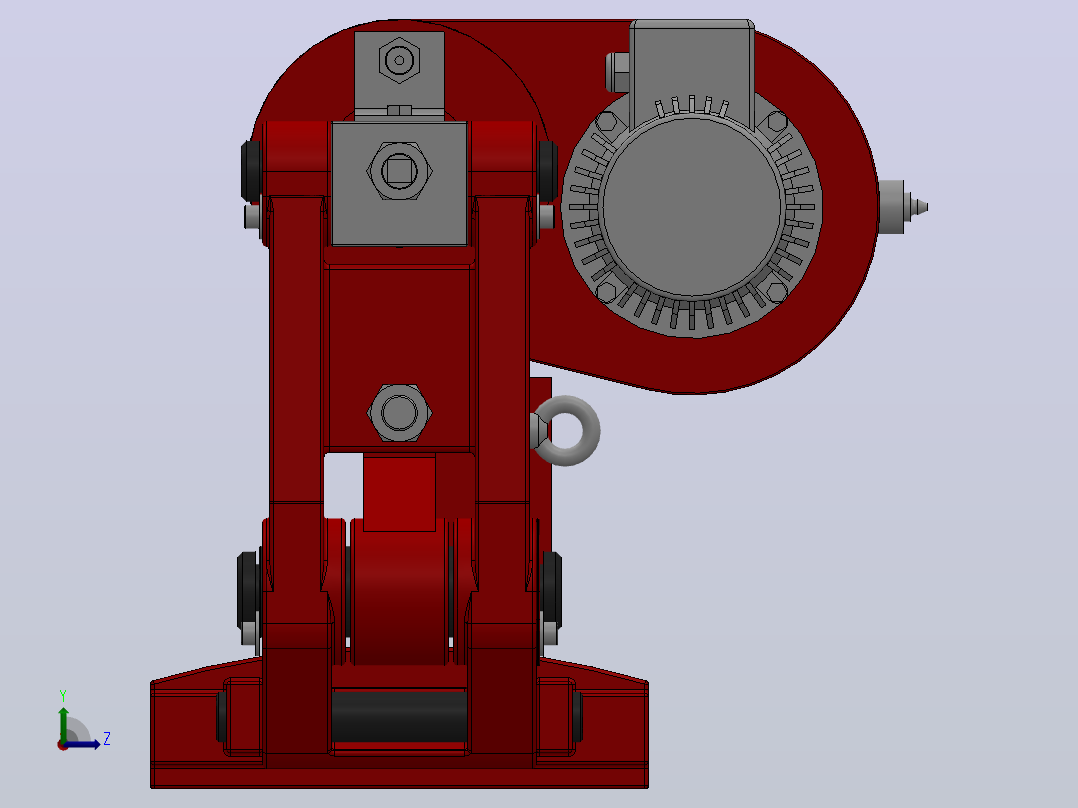This screenshot has height=808, width=1078.
Task: Select the round grey motor end cap
Action: pyautogui.click(x=692, y=206)
